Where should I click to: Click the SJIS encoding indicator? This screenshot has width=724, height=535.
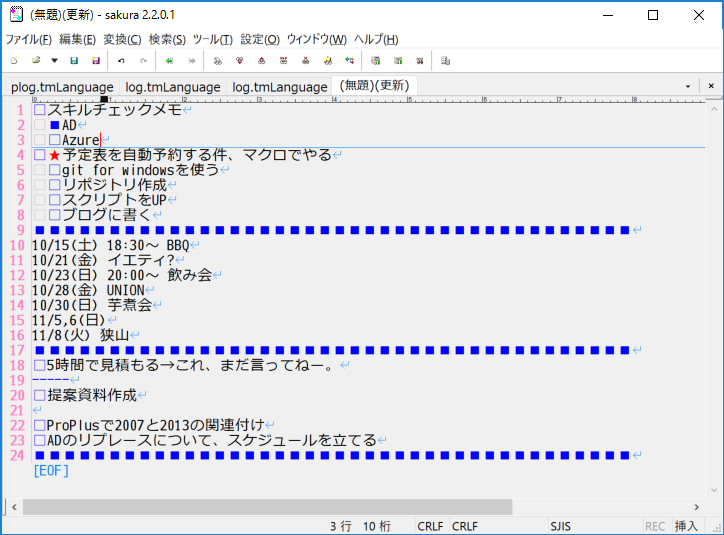pyautogui.click(x=560, y=526)
